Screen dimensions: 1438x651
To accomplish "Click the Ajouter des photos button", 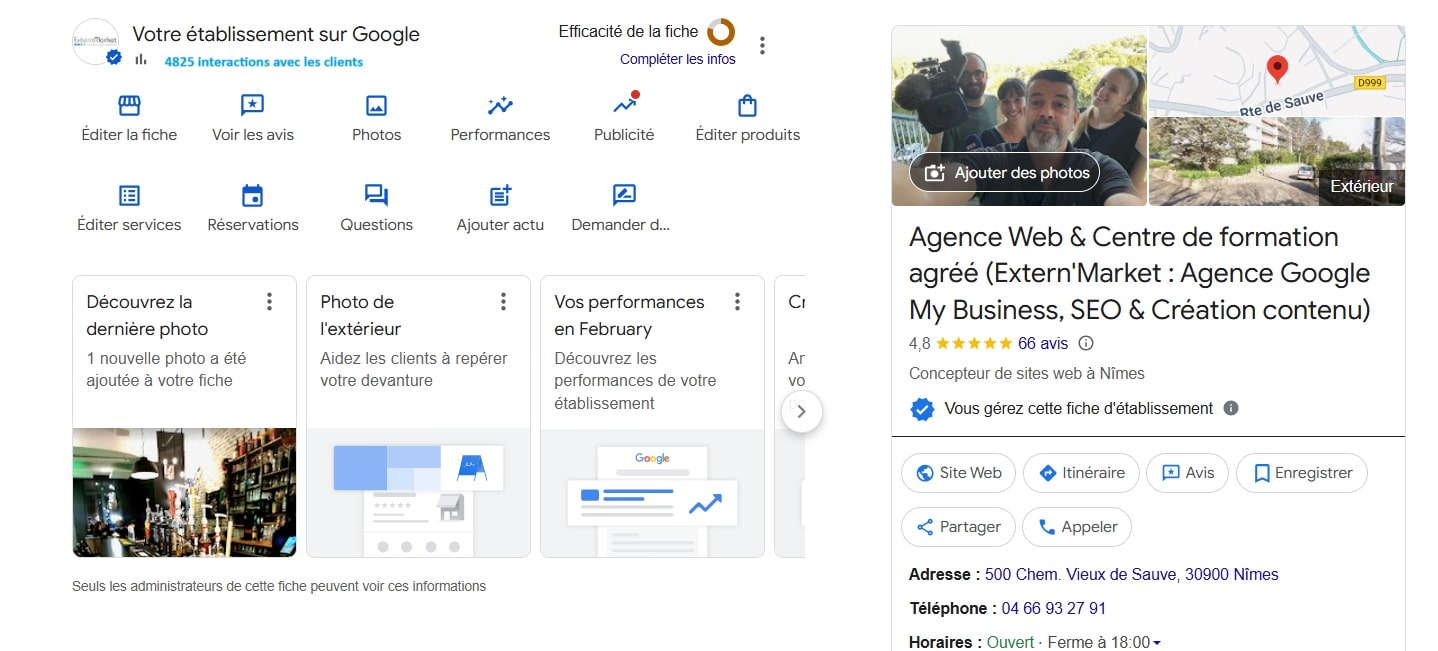I will [1005, 173].
